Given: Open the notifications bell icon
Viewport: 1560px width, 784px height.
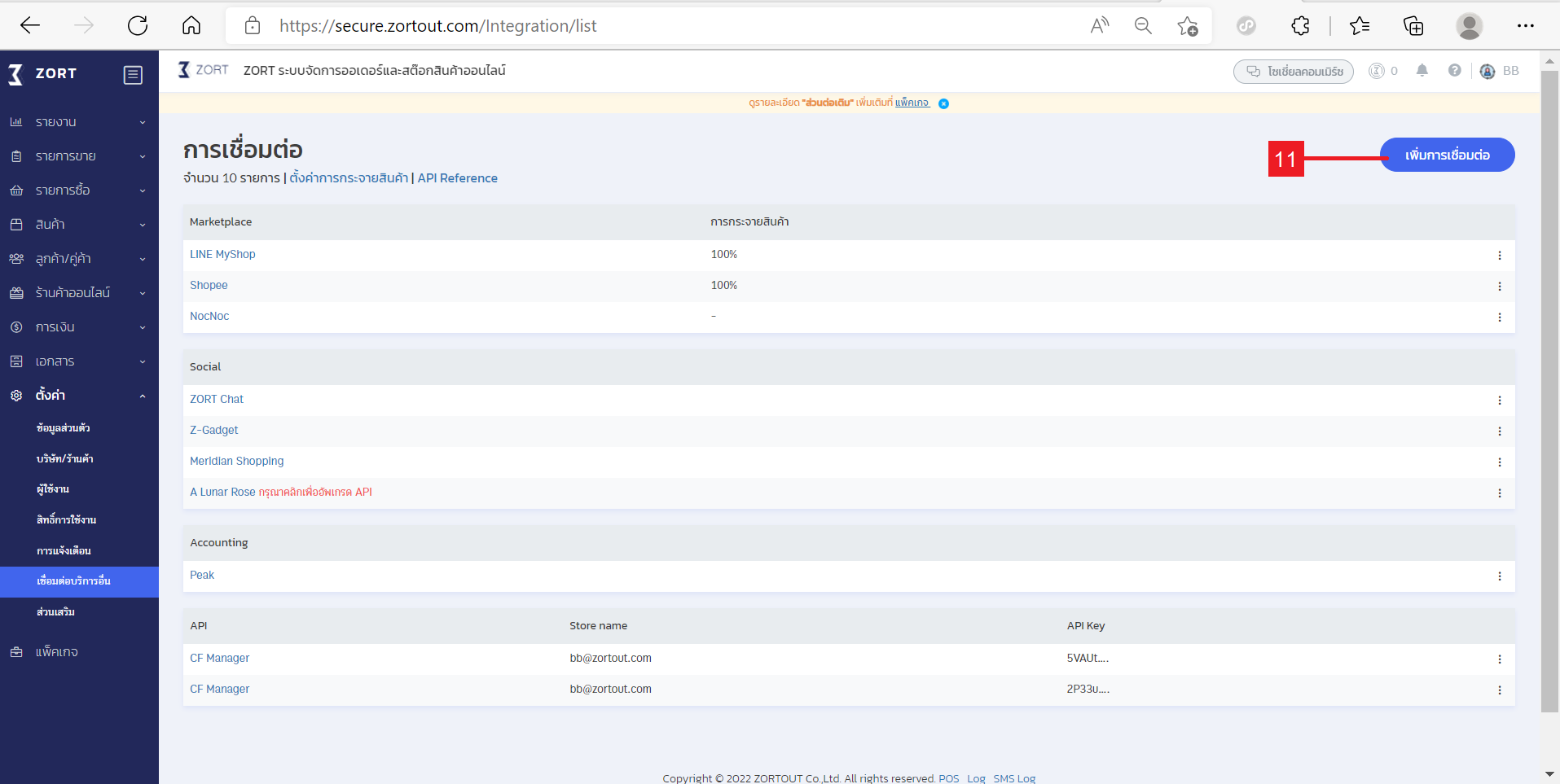Looking at the screenshot, I should point(1422,71).
